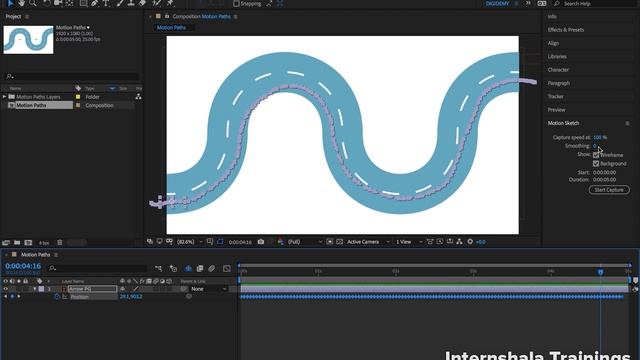The height and width of the screenshot is (360, 640).
Task: Open the Composition panel menu
Action: (236, 17)
